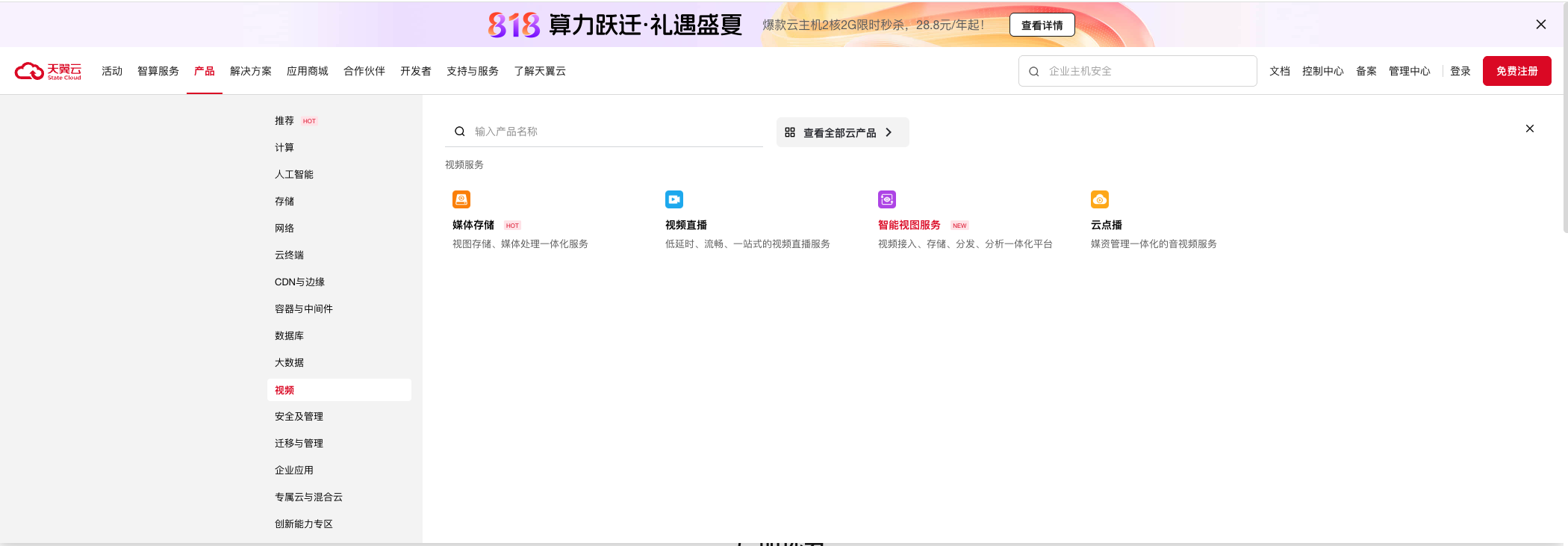Expand 查看全部云产品 via its chevron arrow

(x=889, y=132)
